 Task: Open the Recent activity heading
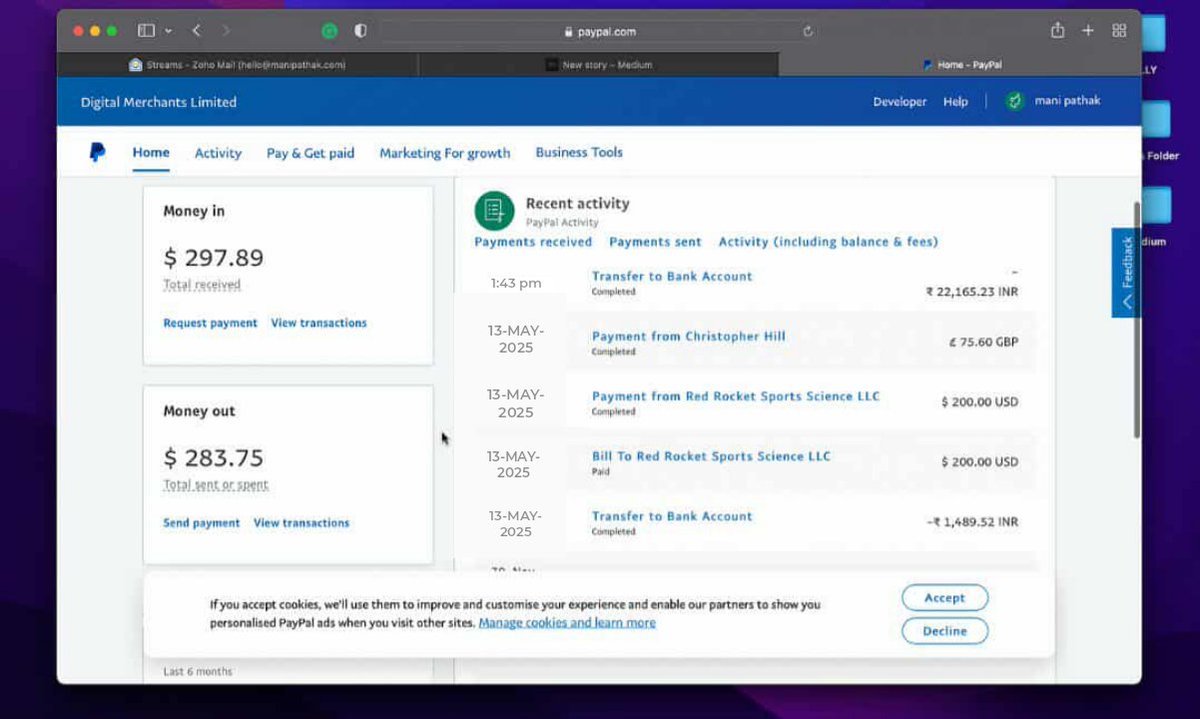point(578,203)
